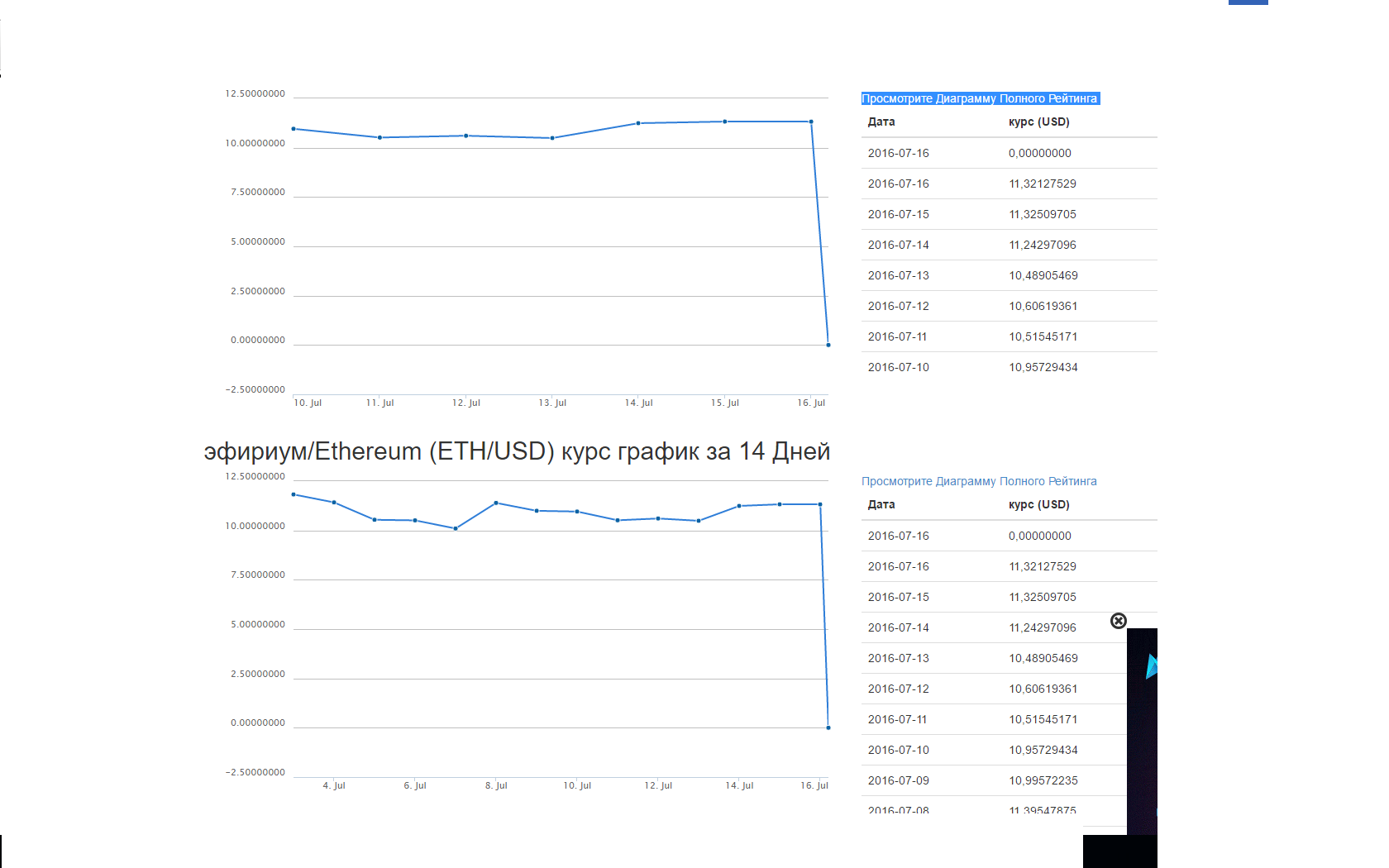The height and width of the screenshot is (868, 1389).
Task: Click zero-value end point in 14-day chart
Action: coord(828,727)
